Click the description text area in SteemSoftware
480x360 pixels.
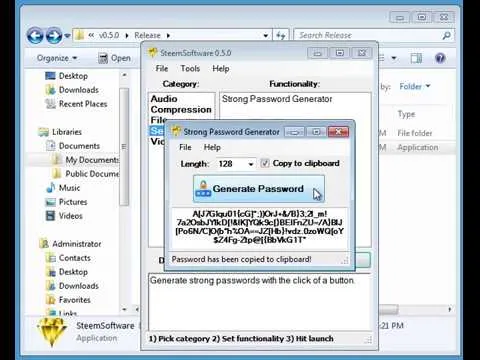coord(259,302)
